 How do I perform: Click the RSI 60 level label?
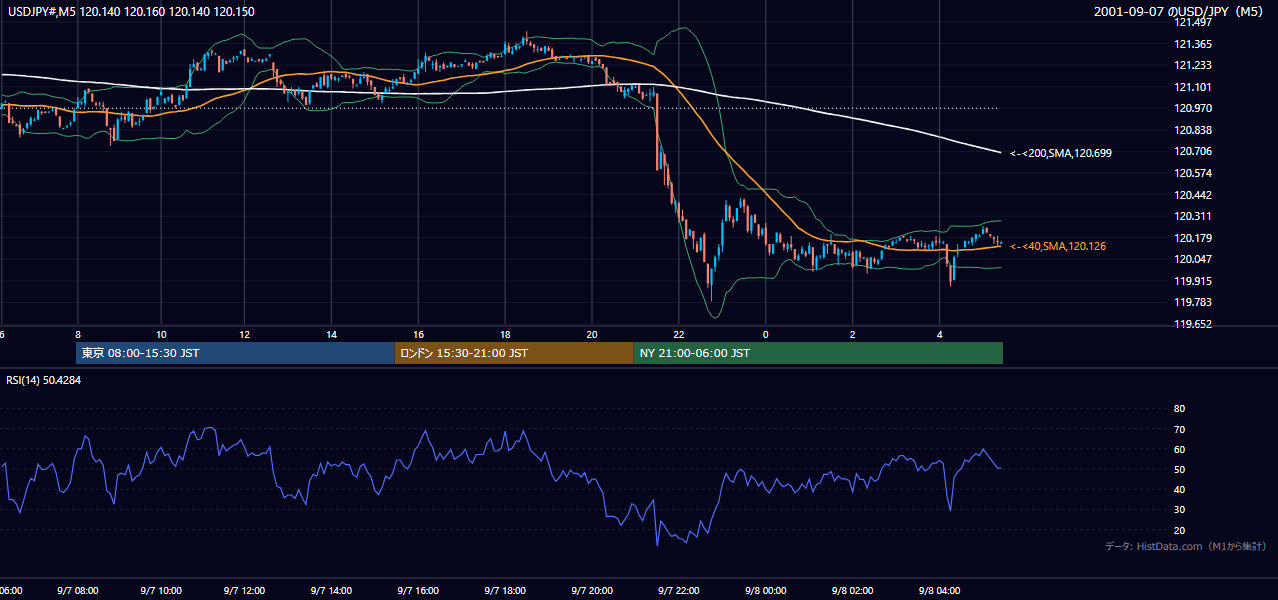coord(1179,449)
